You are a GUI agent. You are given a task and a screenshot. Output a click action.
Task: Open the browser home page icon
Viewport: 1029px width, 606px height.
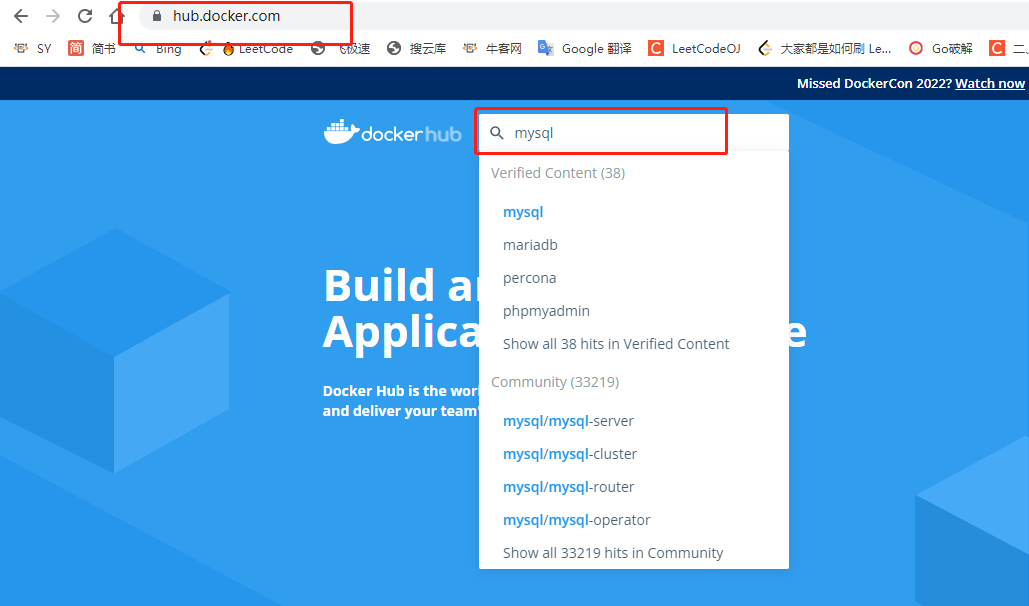117,16
